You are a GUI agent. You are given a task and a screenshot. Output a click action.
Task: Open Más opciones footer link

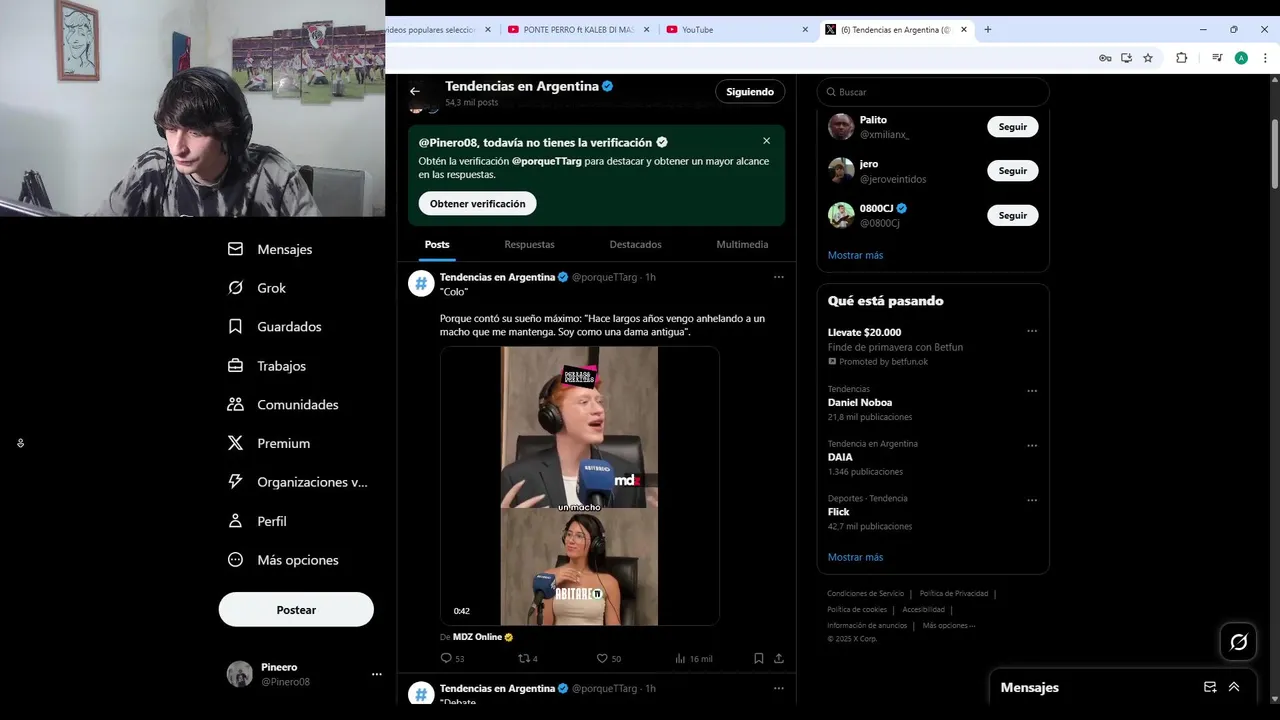[948, 626]
